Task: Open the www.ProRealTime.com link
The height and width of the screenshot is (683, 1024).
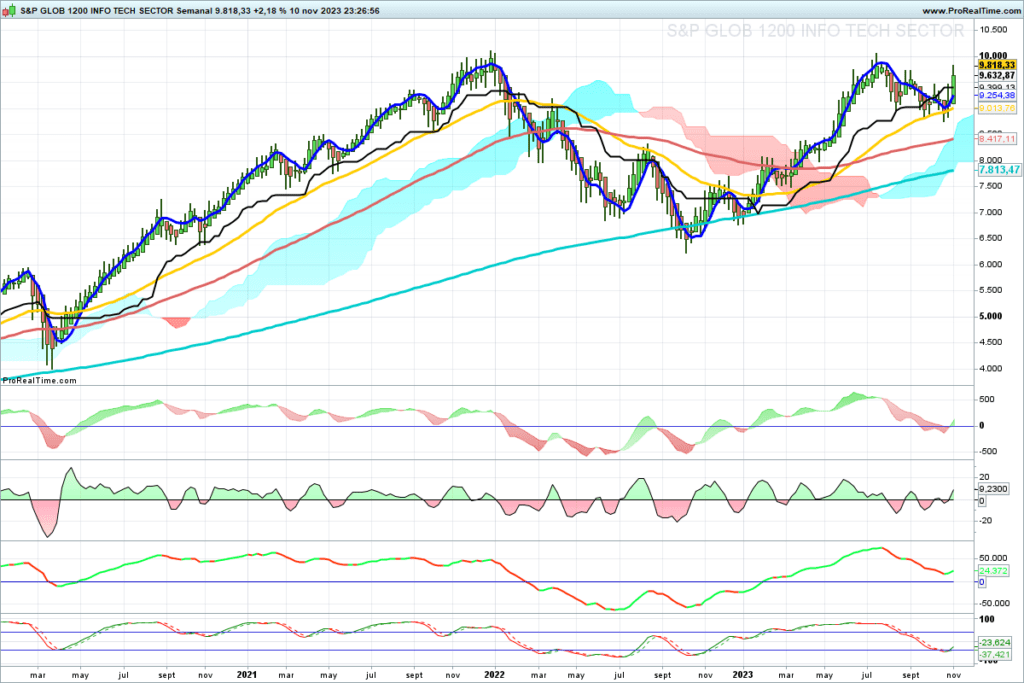Action: [x=970, y=11]
